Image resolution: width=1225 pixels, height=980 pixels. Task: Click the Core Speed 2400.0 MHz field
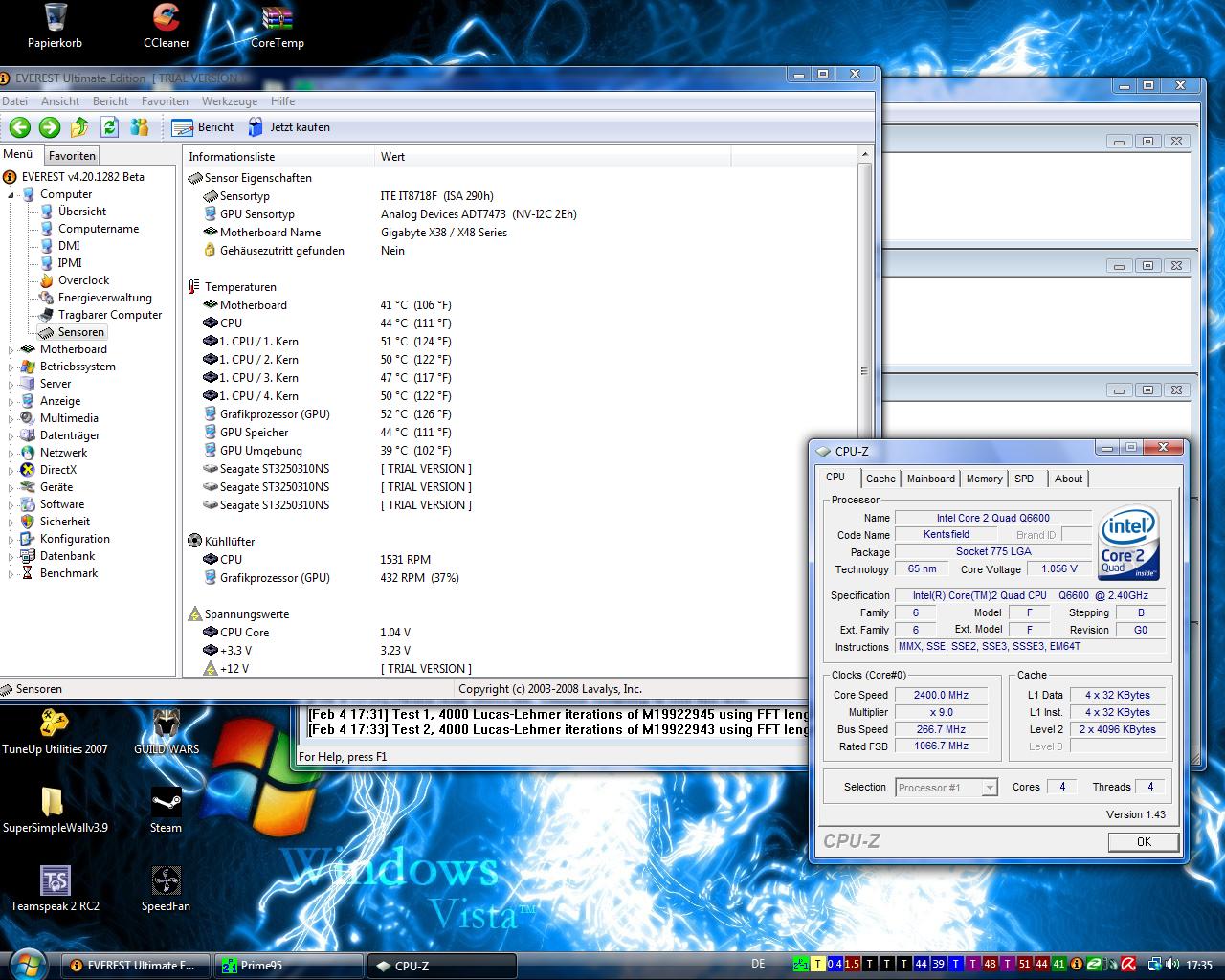[x=940, y=696]
